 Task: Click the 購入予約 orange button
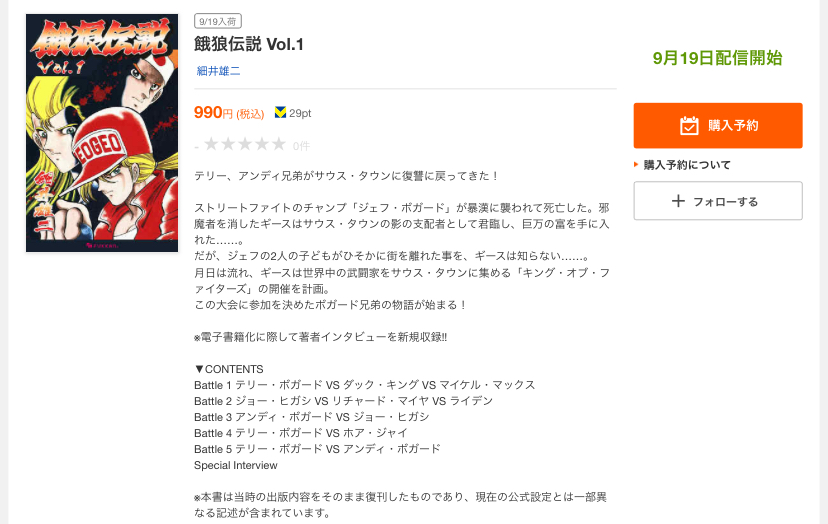coord(718,126)
